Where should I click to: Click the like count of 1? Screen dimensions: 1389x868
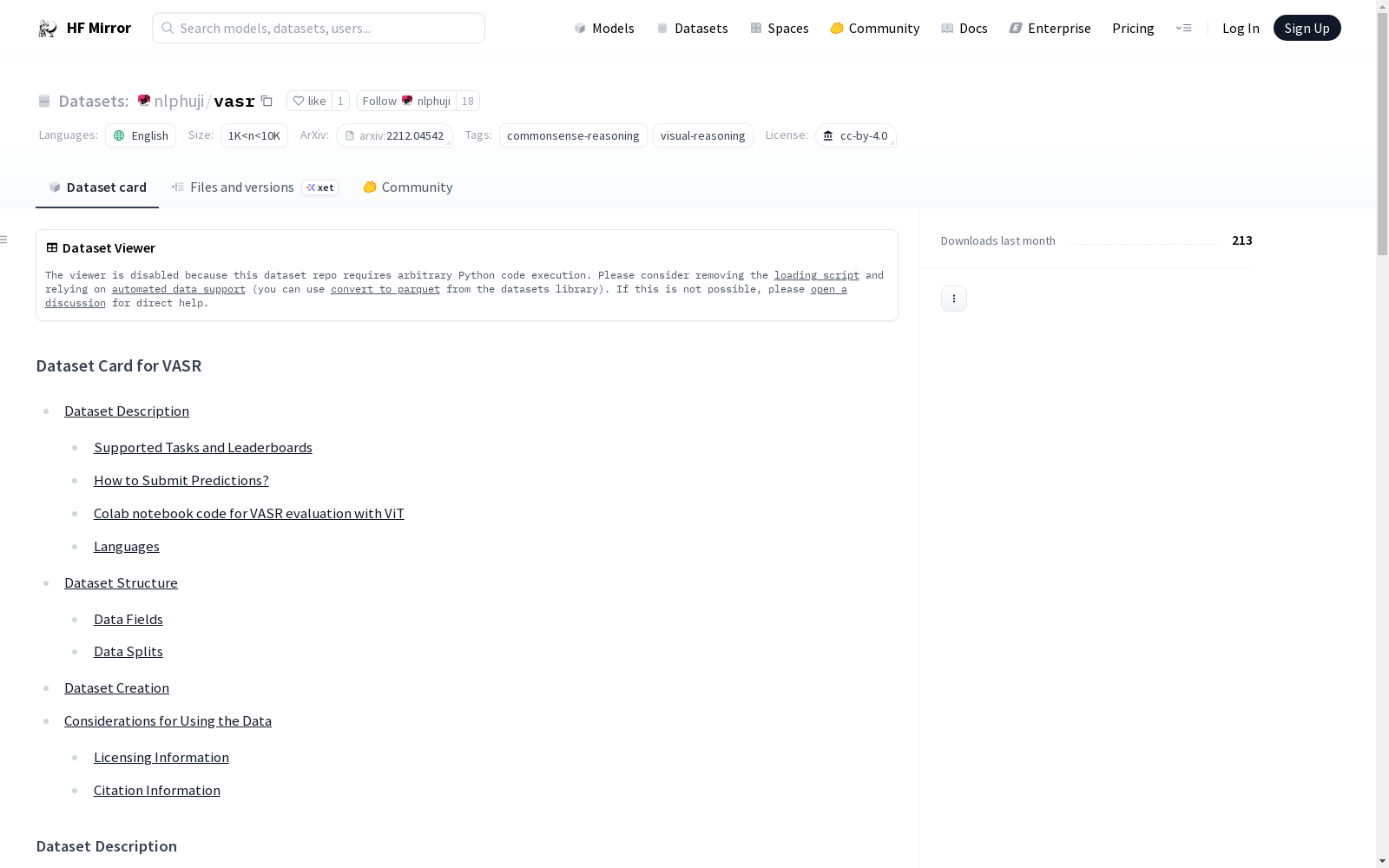click(340, 101)
